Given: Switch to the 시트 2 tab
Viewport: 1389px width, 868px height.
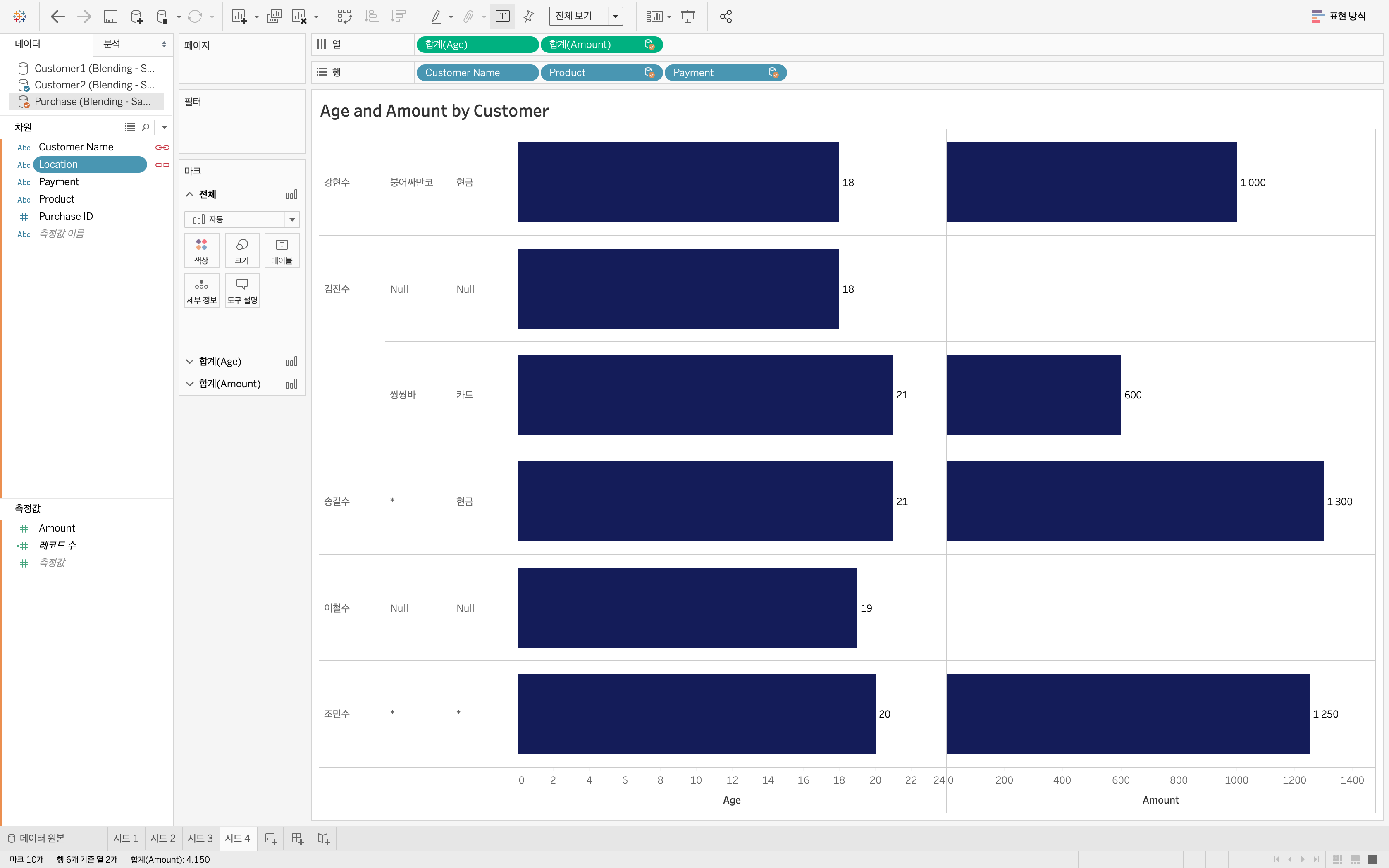Looking at the screenshot, I should pyautogui.click(x=163, y=838).
